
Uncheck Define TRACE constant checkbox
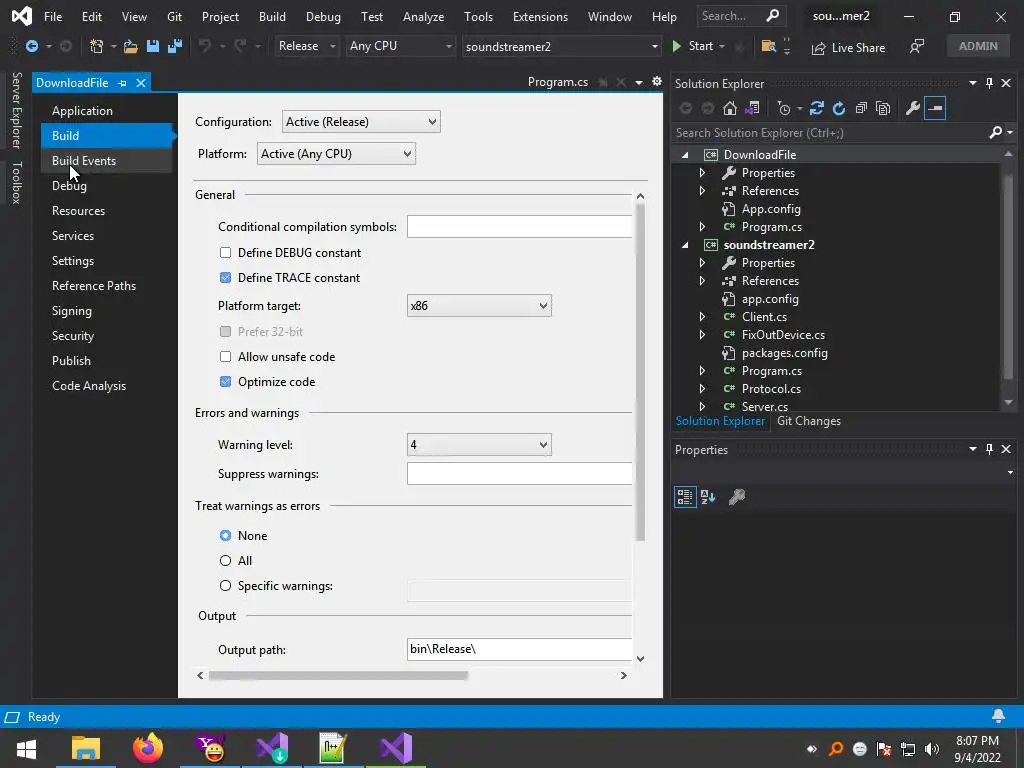[x=225, y=278]
